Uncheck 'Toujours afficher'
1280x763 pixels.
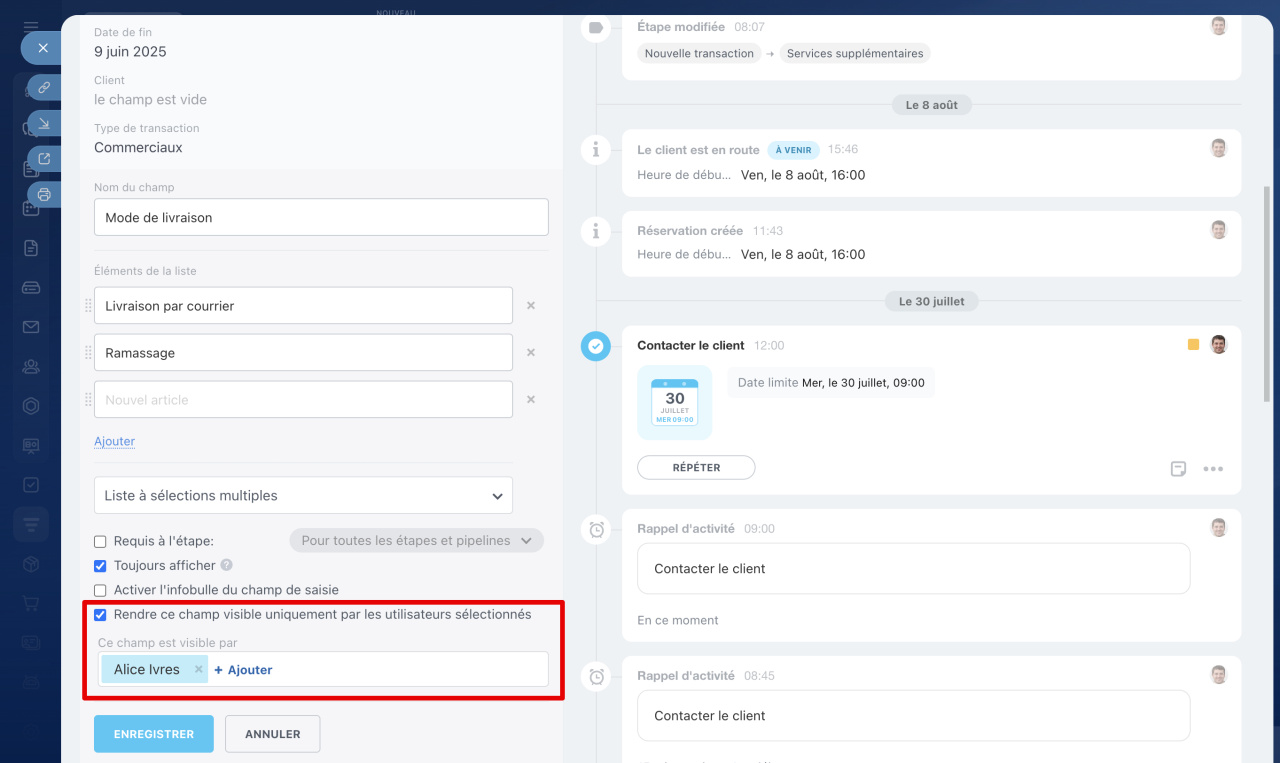100,566
